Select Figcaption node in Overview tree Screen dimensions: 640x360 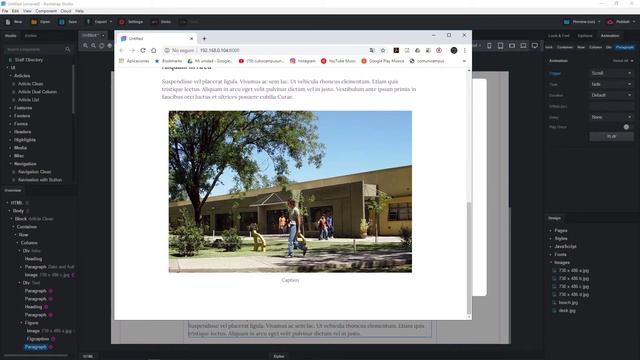pyautogui.click(x=38, y=339)
